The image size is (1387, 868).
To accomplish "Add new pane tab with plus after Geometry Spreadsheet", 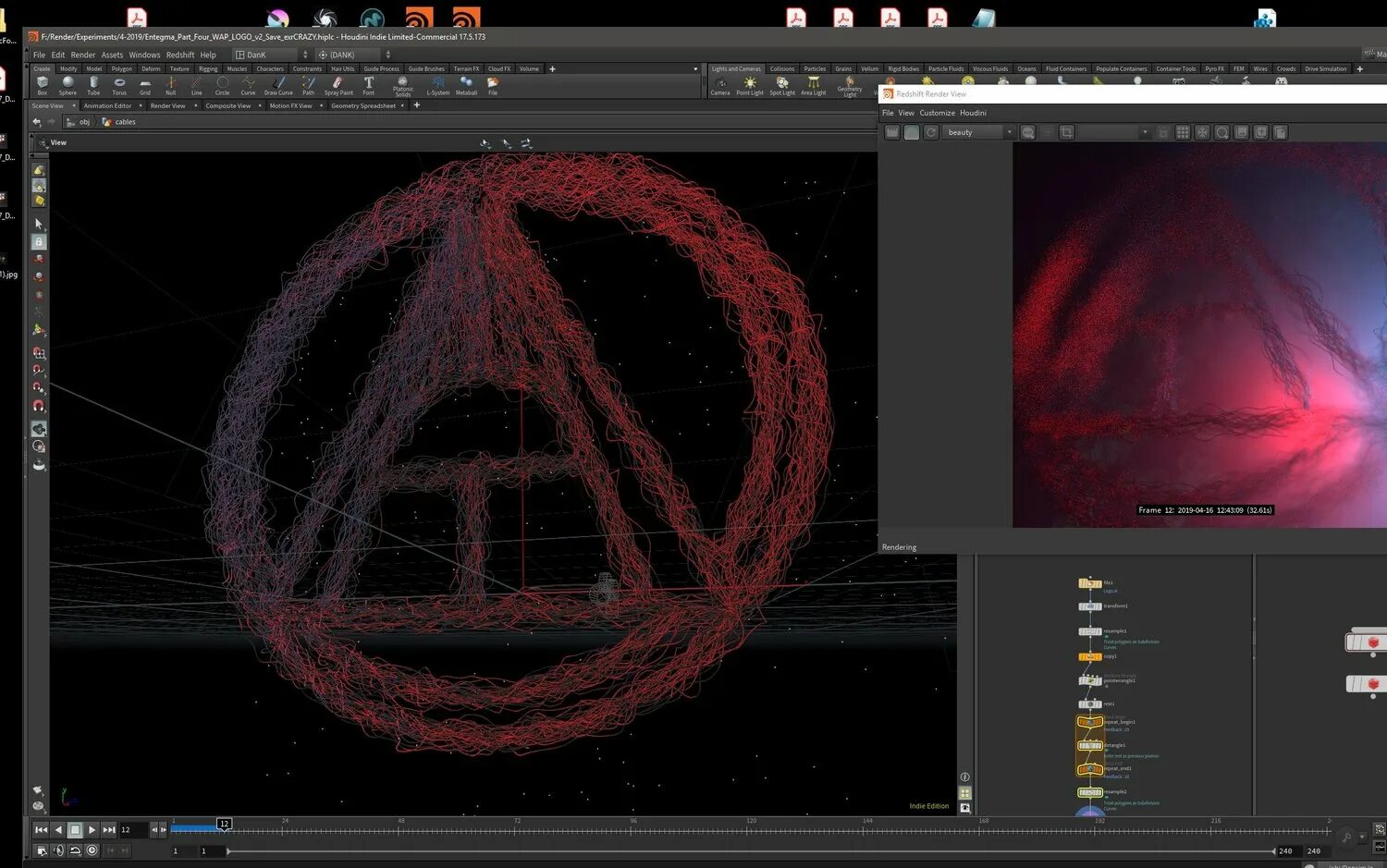I will click(x=416, y=105).
